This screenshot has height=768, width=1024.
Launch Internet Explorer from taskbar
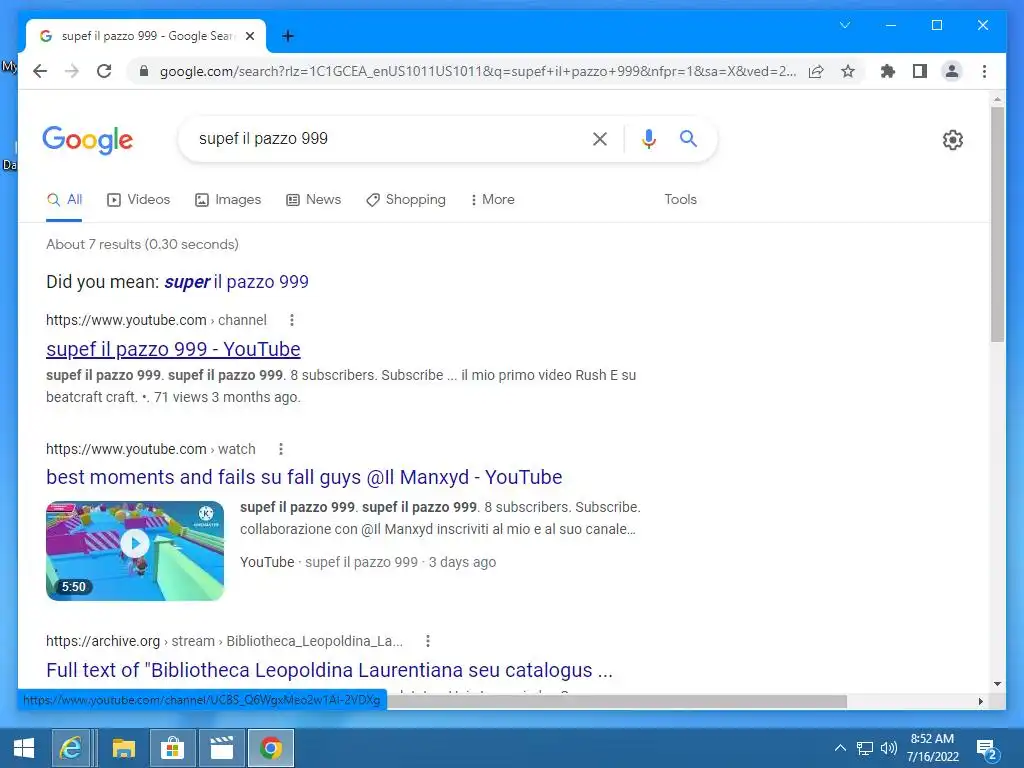(x=71, y=748)
